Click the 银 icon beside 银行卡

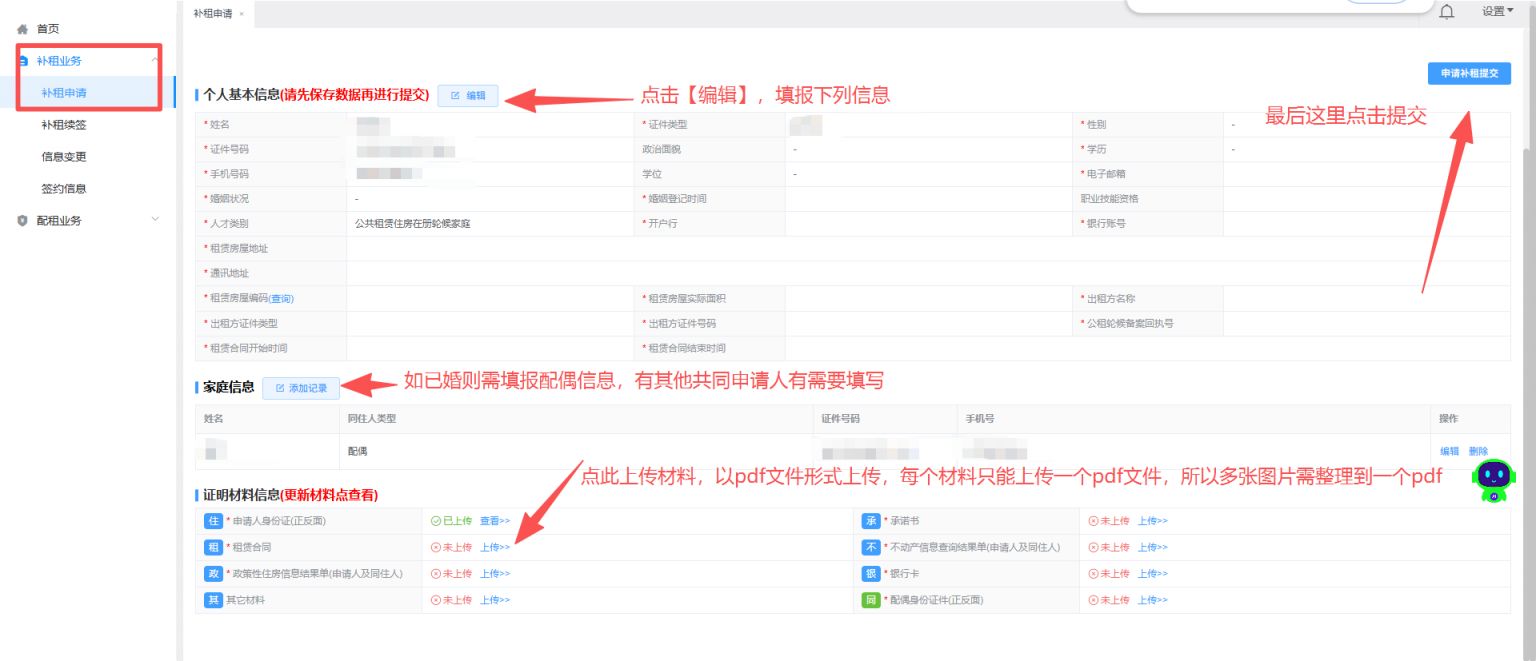click(x=870, y=574)
